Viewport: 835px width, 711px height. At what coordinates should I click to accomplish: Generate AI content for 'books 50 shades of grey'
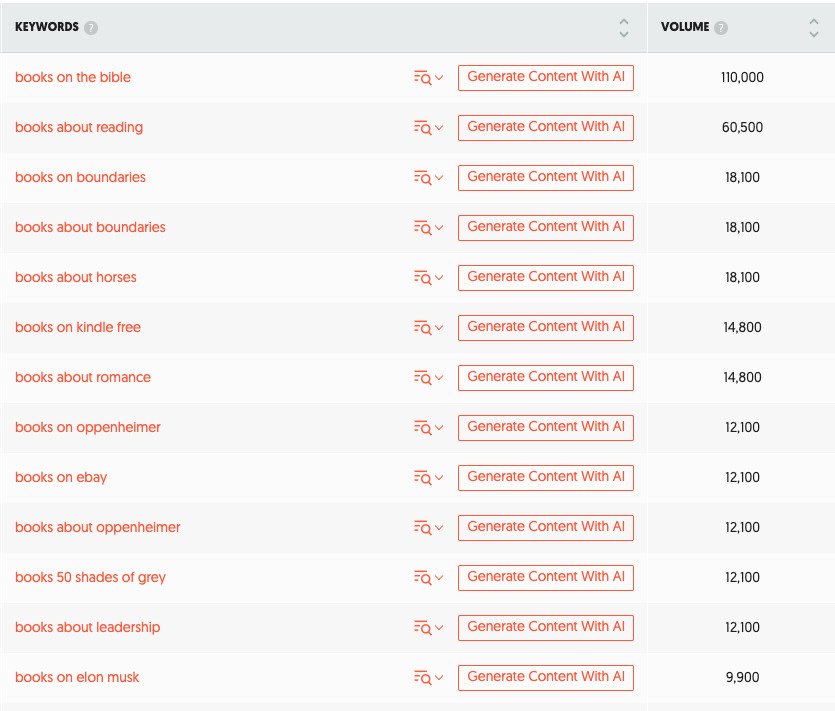click(x=545, y=577)
